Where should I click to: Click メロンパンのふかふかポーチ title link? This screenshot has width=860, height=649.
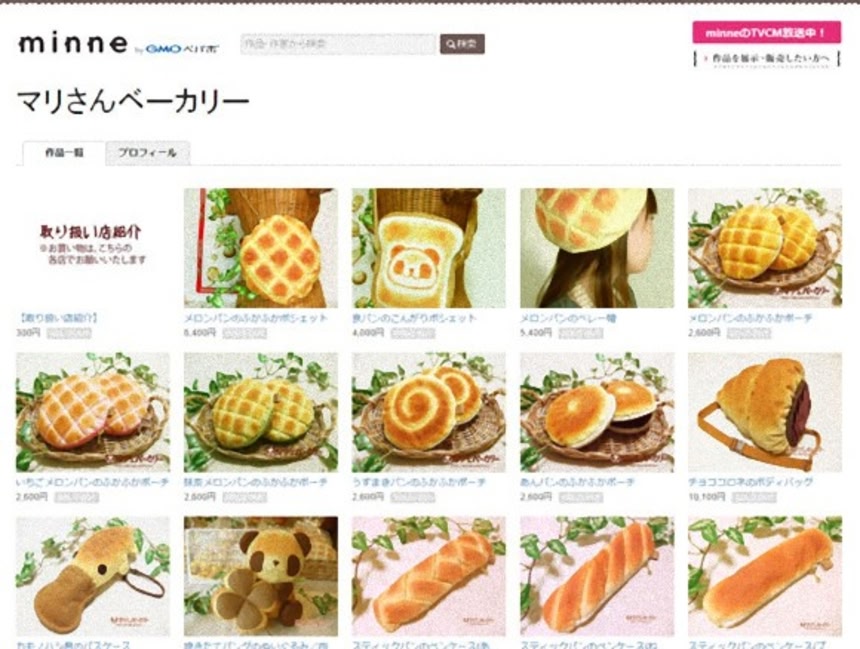click(750, 318)
